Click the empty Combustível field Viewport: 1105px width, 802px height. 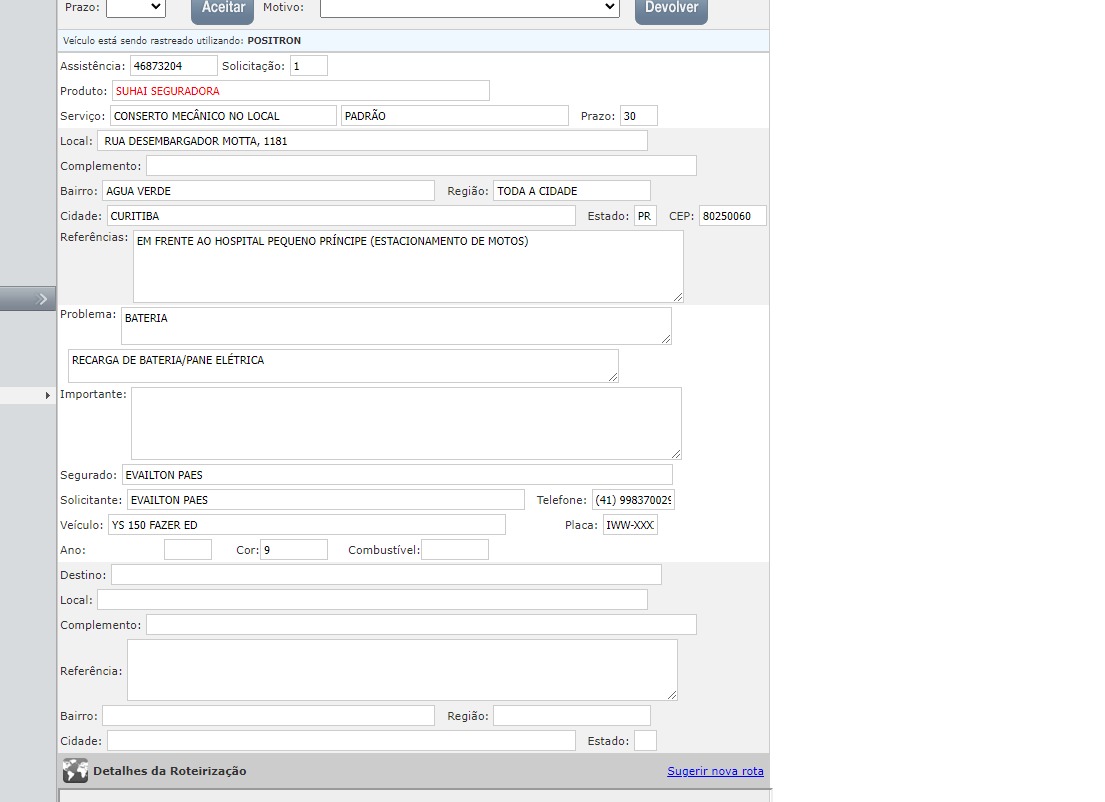coord(455,550)
